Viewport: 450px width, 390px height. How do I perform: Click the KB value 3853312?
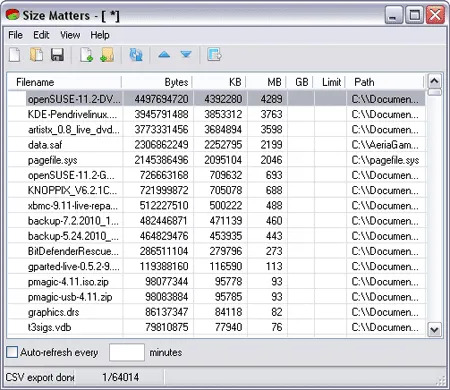(223, 114)
